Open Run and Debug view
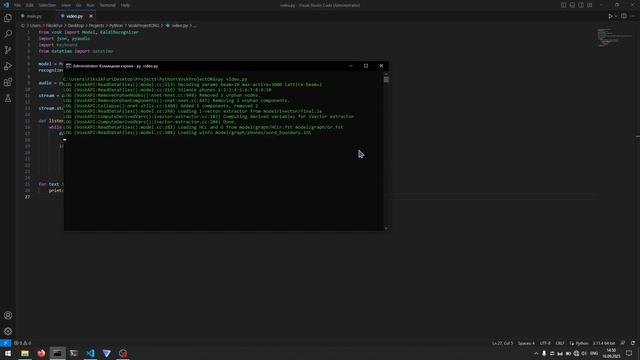The width and height of the screenshot is (640, 360). click(x=8, y=66)
